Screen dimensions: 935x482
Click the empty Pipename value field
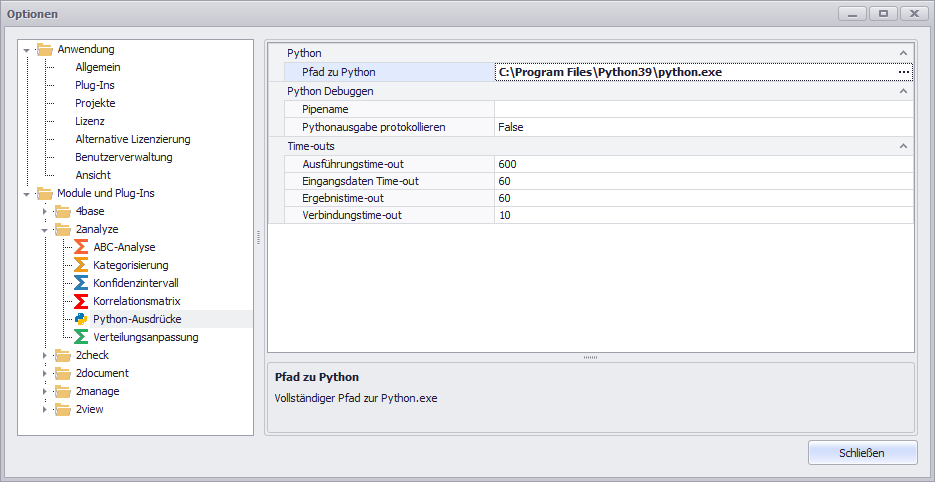[x=704, y=109]
